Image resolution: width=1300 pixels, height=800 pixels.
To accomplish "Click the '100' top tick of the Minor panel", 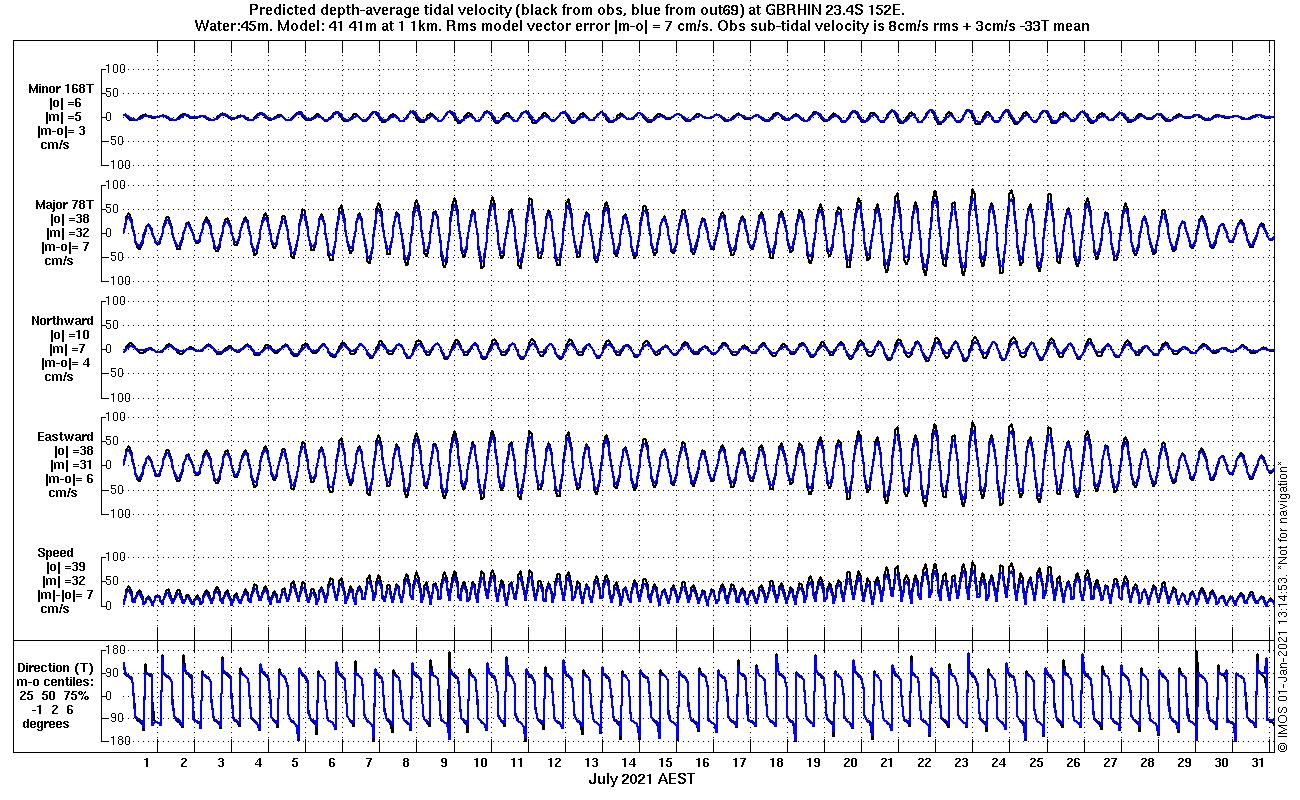I will 115,68.
